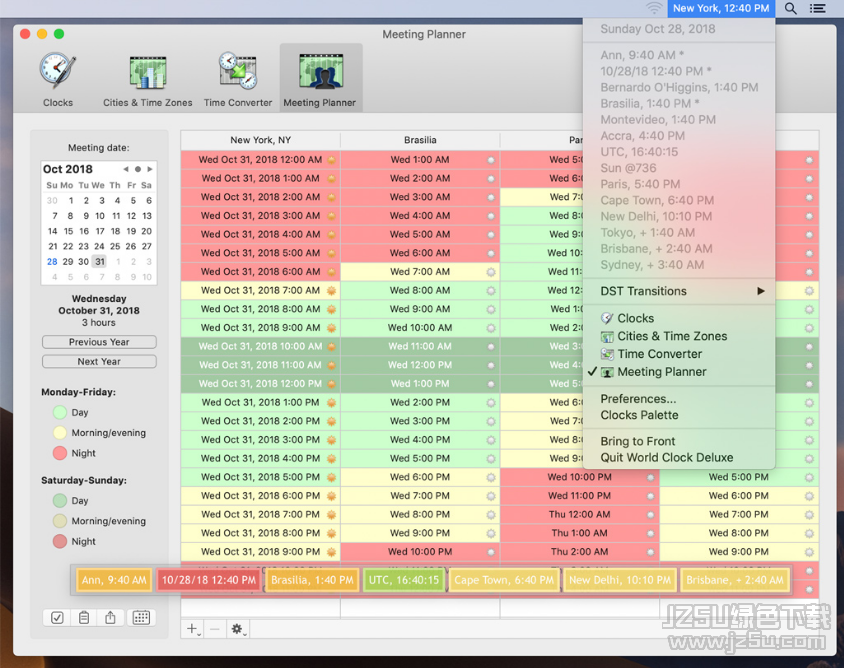Click the Next Year button

point(99,361)
